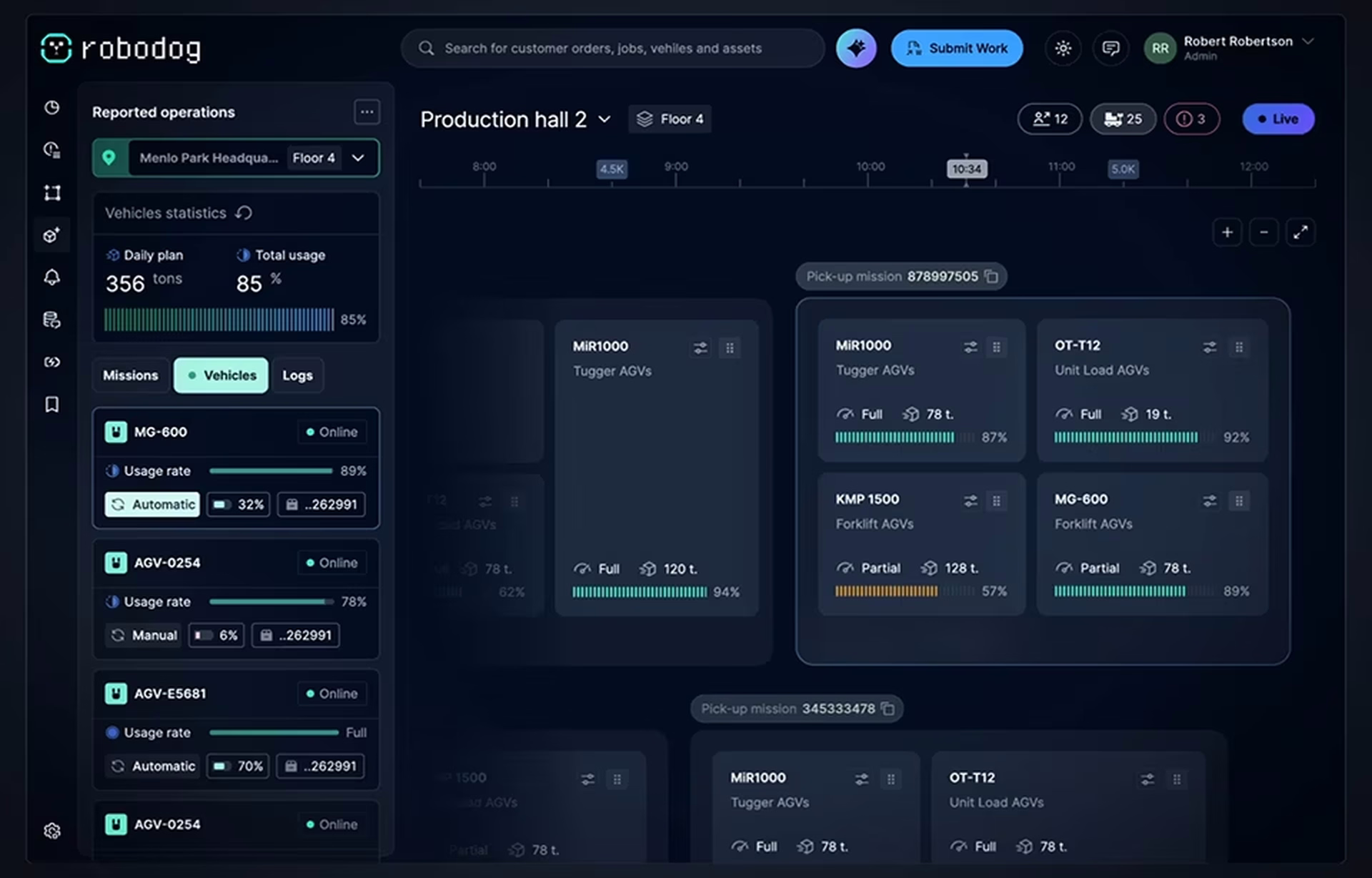
Task: Open the AI assistant sparkle button
Action: (856, 48)
